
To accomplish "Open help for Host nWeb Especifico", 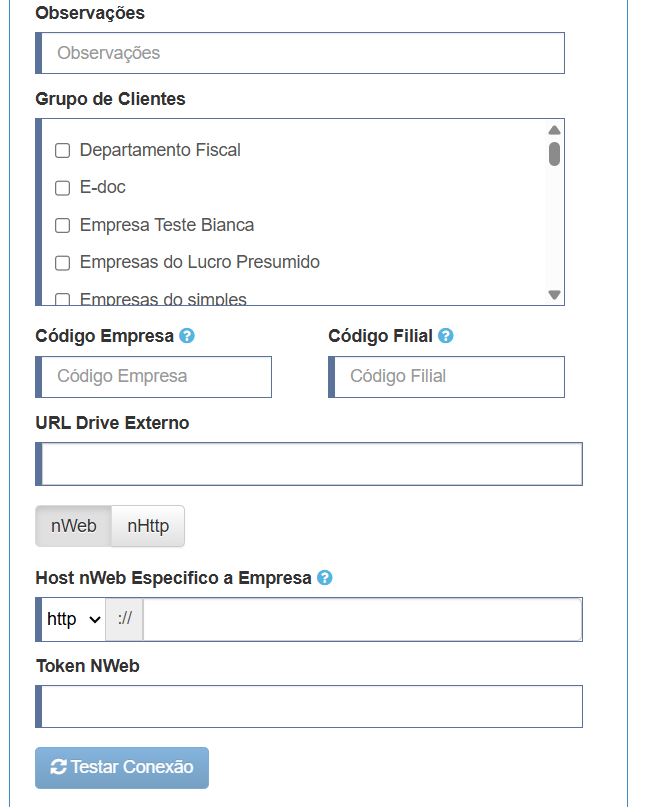I will click(325, 578).
